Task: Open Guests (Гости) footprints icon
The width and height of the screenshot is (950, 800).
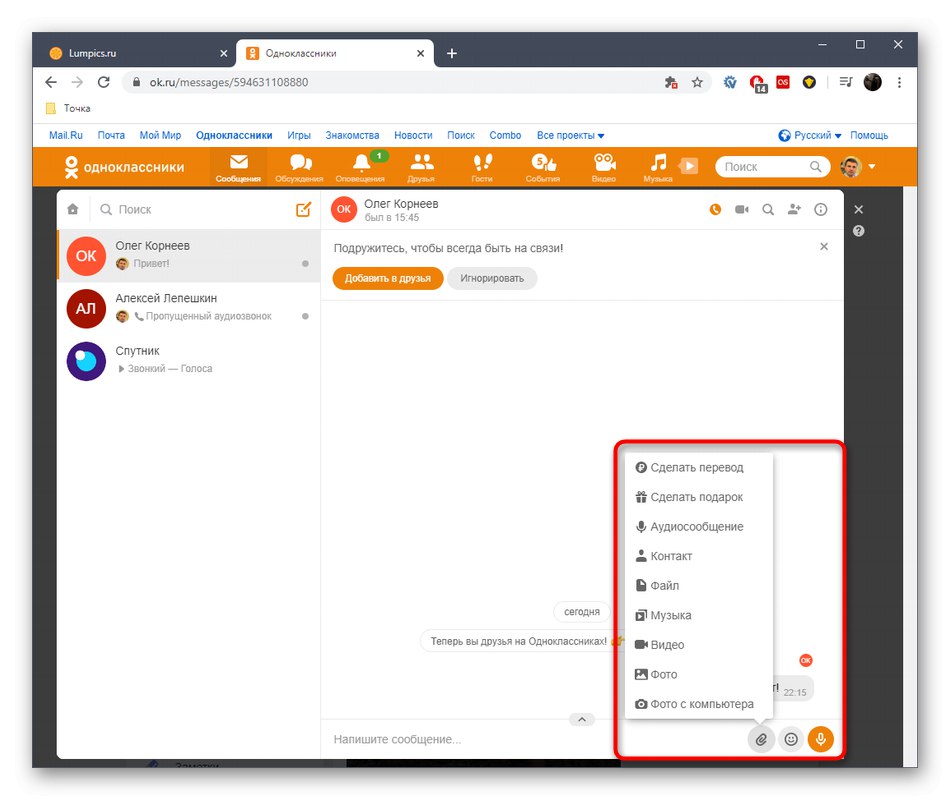Action: (482, 167)
